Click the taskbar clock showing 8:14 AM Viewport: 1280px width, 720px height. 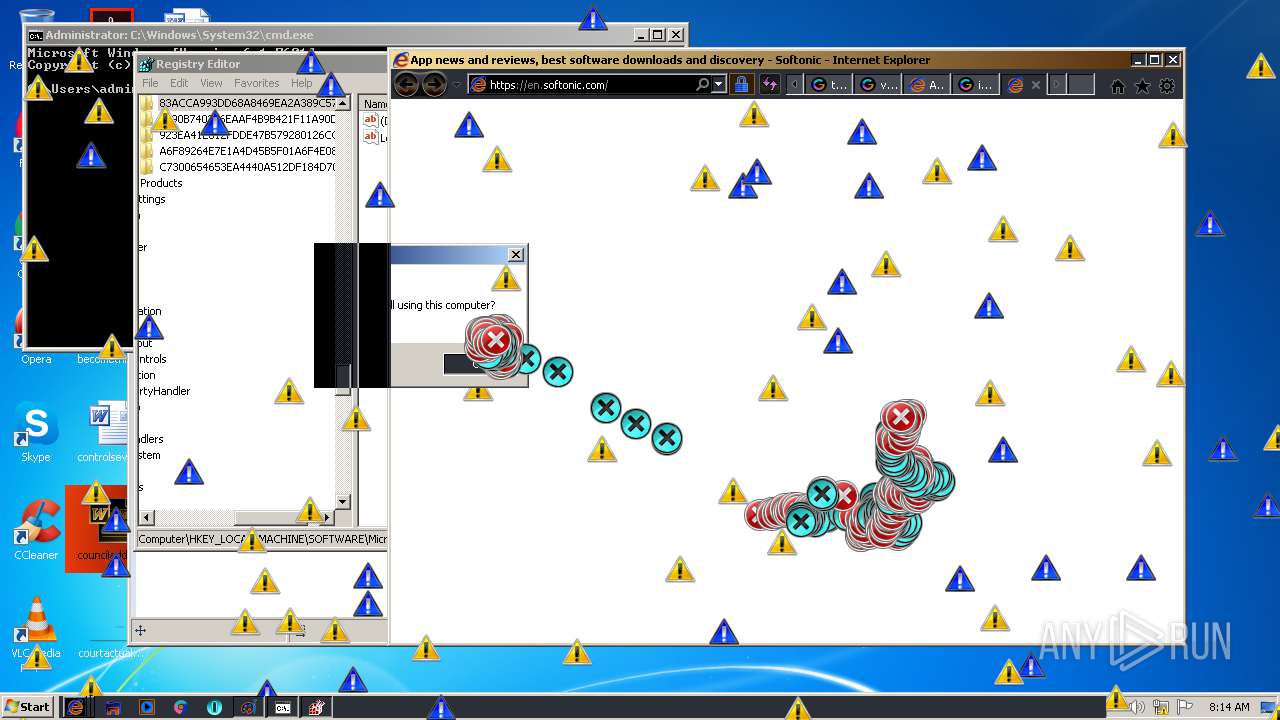point(1229,707)
